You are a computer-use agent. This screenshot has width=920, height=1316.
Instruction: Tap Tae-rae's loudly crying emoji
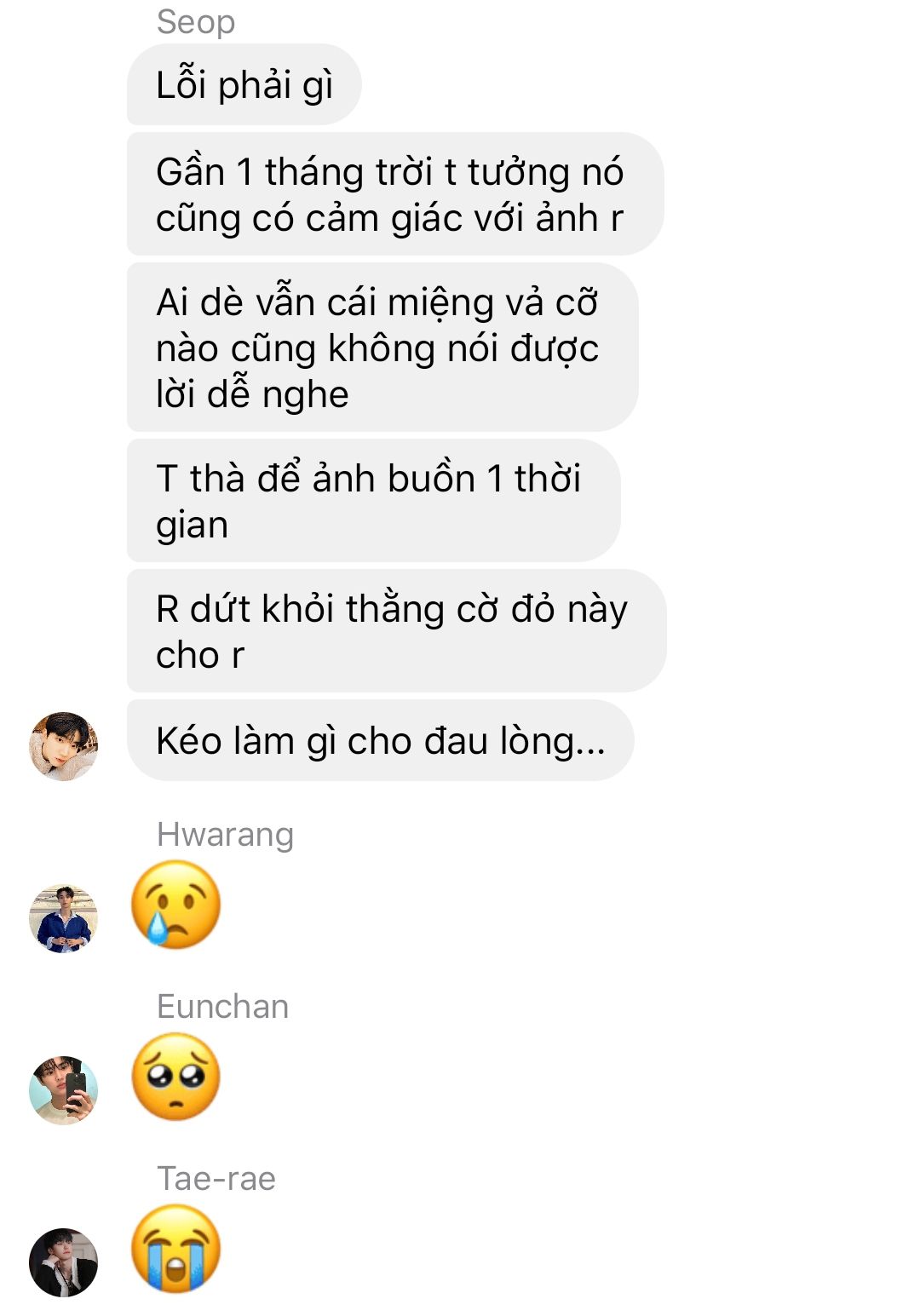[176, 1249]
